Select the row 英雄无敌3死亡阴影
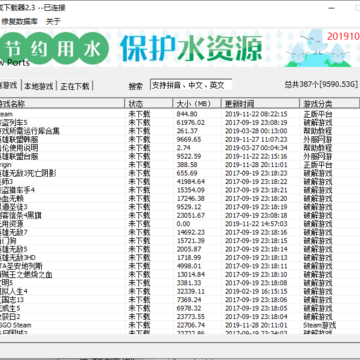Screen dimensions: 360x360 point(180,173)
